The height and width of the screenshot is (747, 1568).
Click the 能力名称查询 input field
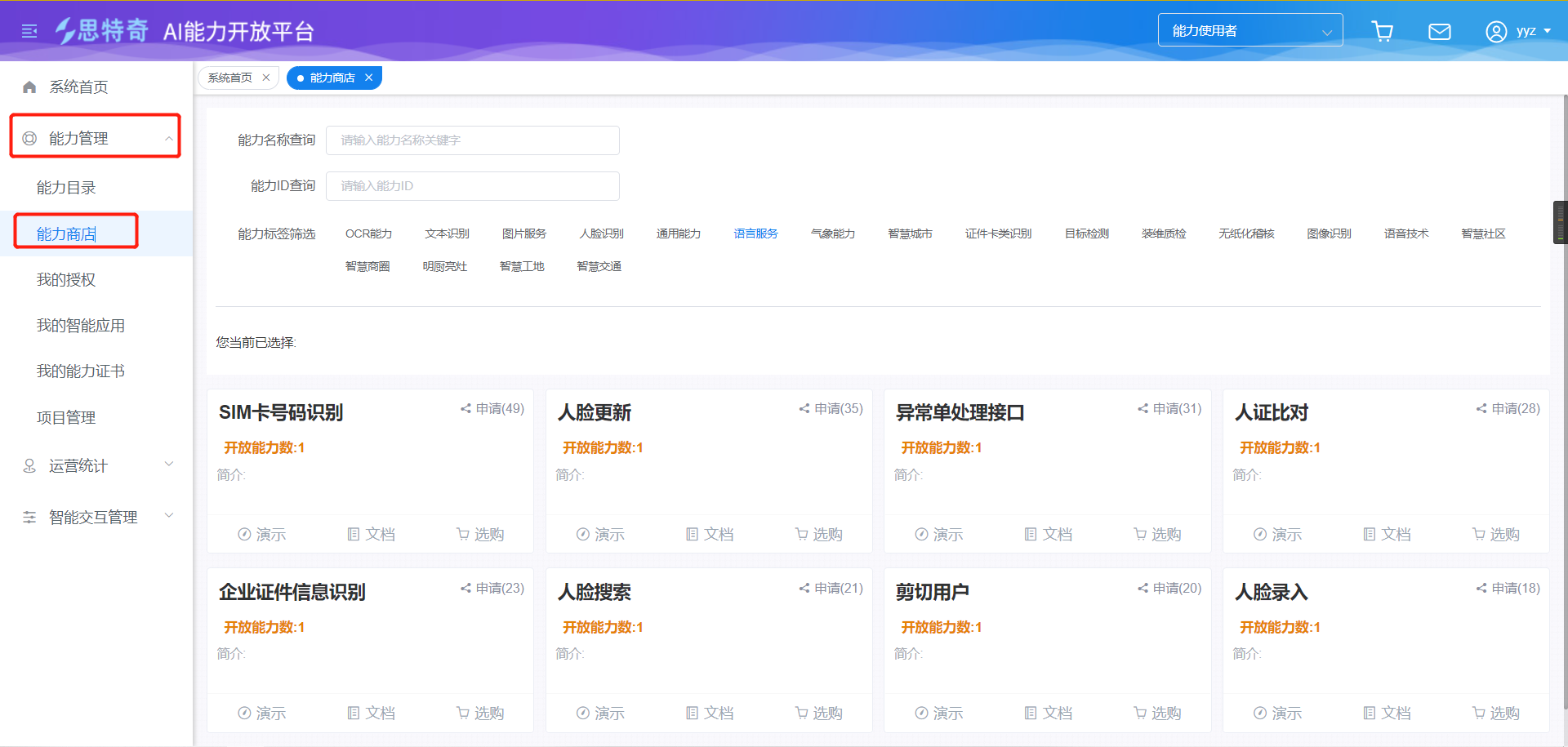(x=473, y=140)
